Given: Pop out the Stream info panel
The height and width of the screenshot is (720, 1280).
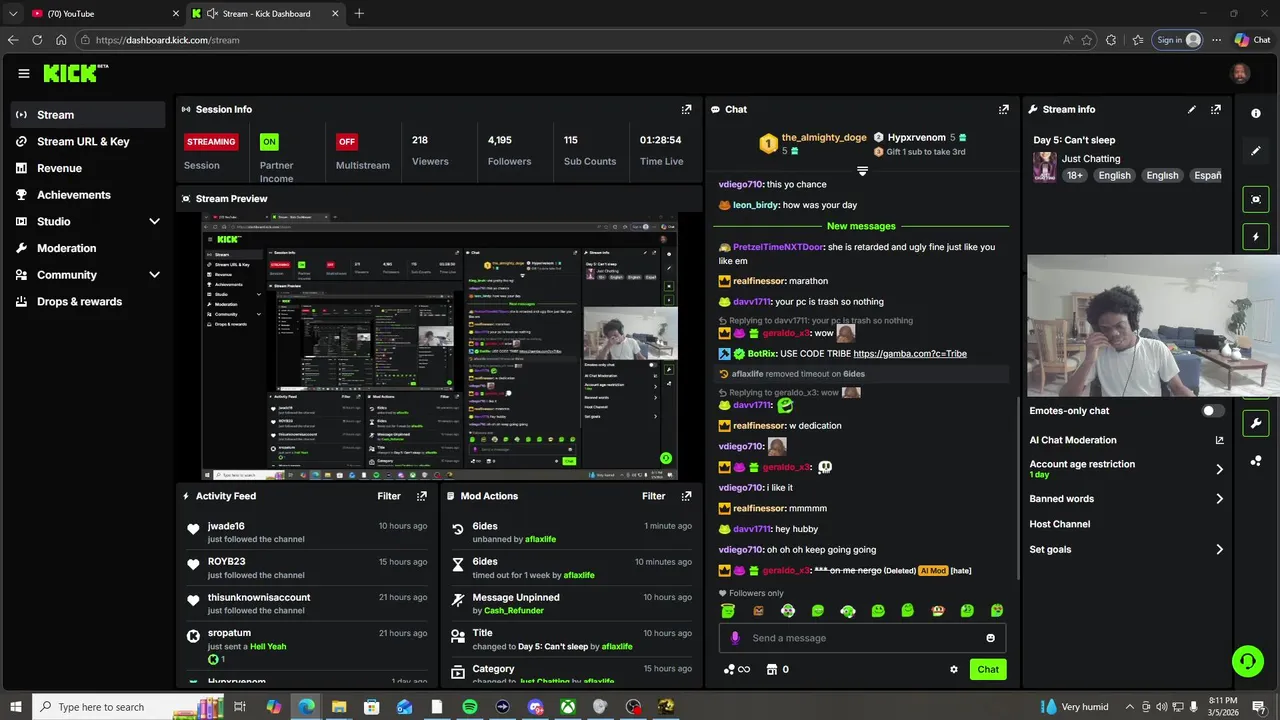Looking at the screenshot, I should click(x=1216, y=109).
